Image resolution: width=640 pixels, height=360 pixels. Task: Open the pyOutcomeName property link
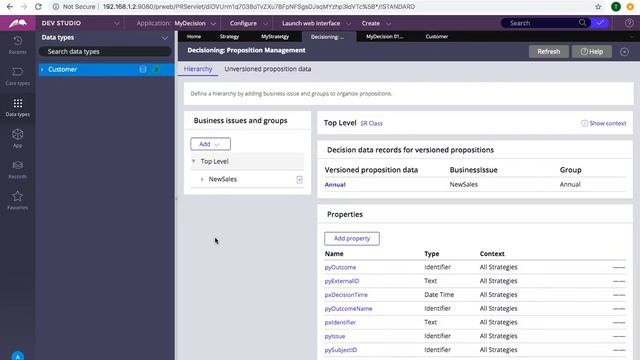(x=349, y=309)
